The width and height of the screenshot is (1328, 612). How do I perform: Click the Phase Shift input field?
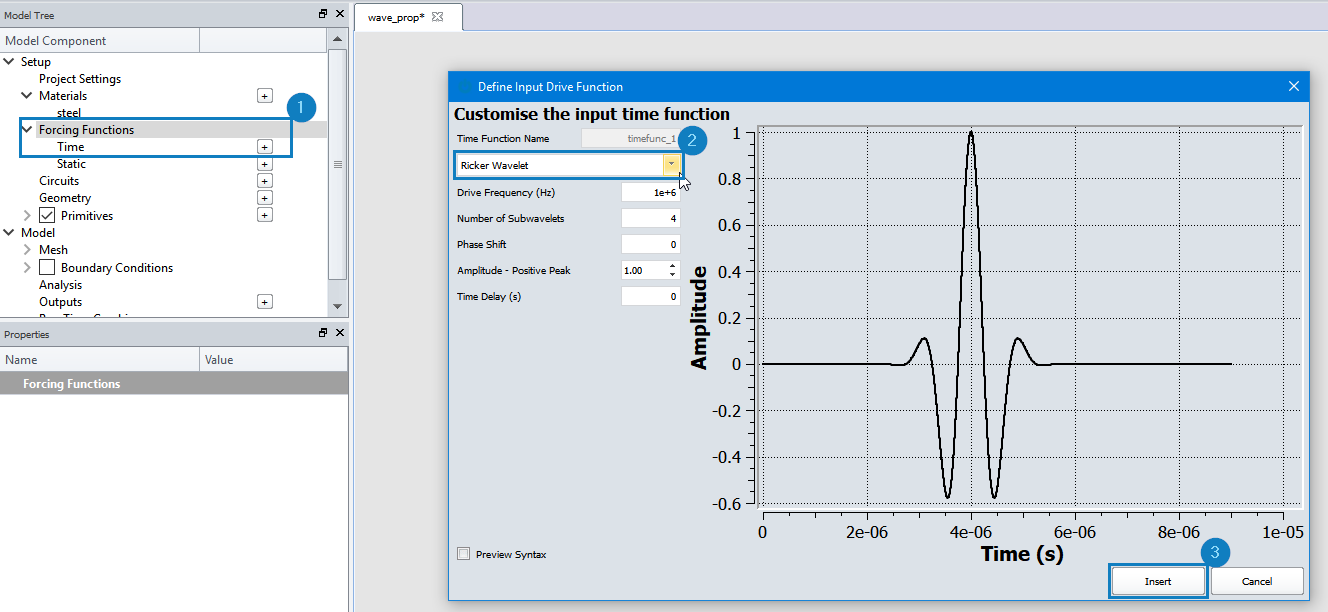[651, 244]
